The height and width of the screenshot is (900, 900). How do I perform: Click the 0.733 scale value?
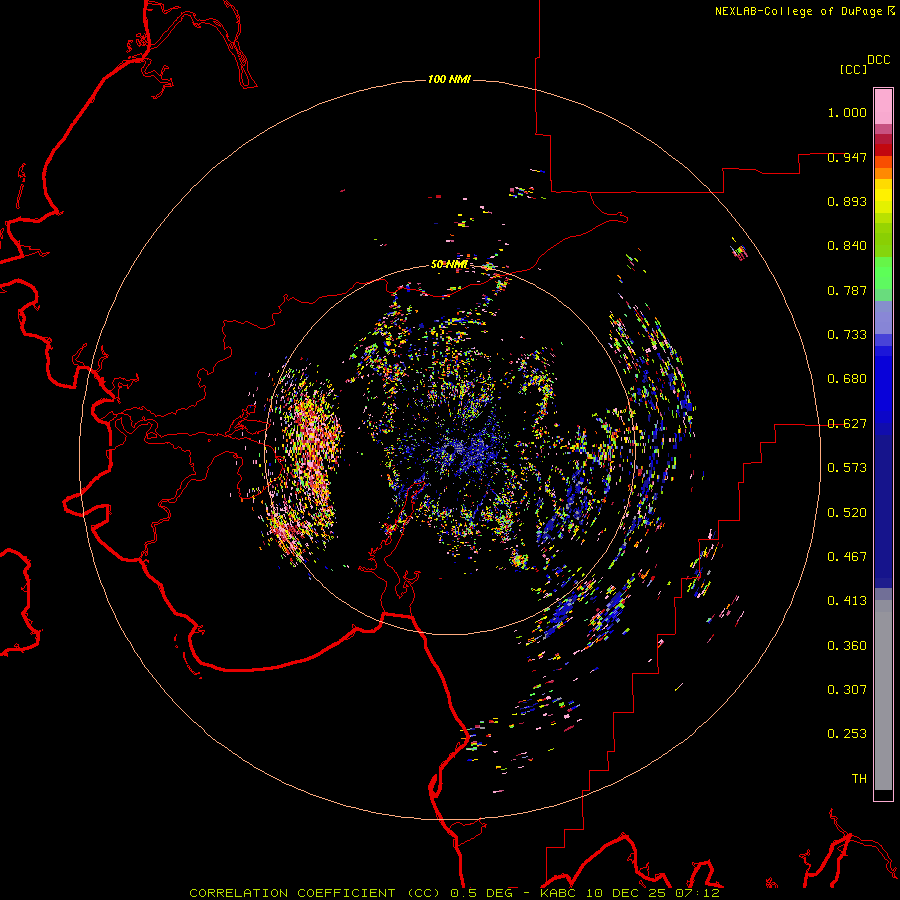pyautogui.click(x=847, y=335)
